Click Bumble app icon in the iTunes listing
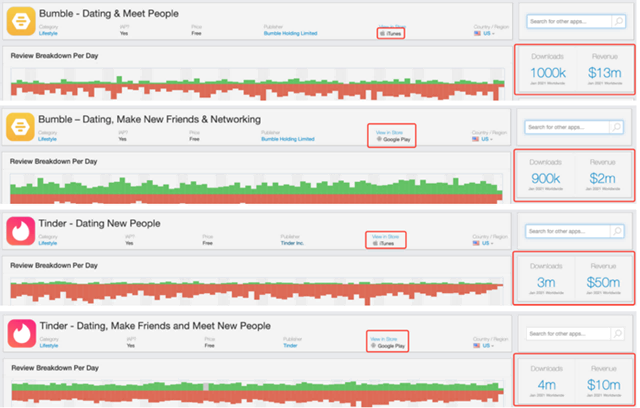Screen dimensions: 640x408 pyautogui.click(x=20, y=20)
